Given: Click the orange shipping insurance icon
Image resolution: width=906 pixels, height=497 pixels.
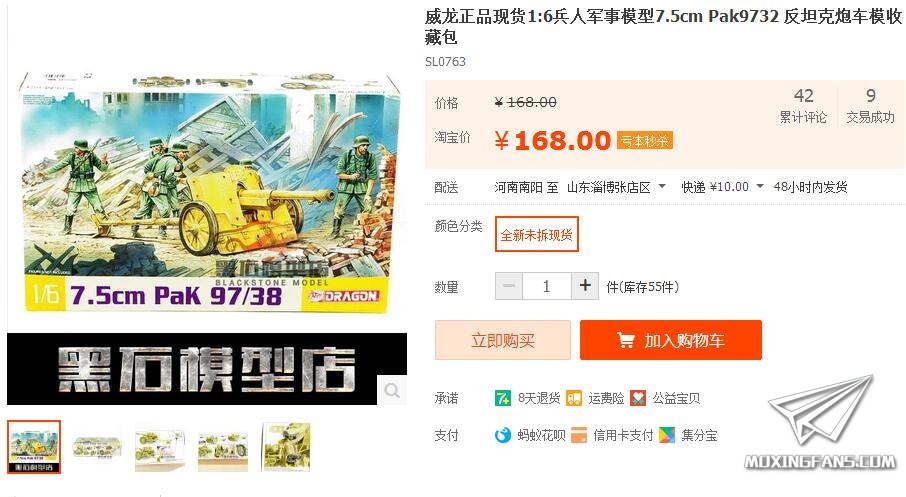Looking at the screenshot, I should 574,398.
